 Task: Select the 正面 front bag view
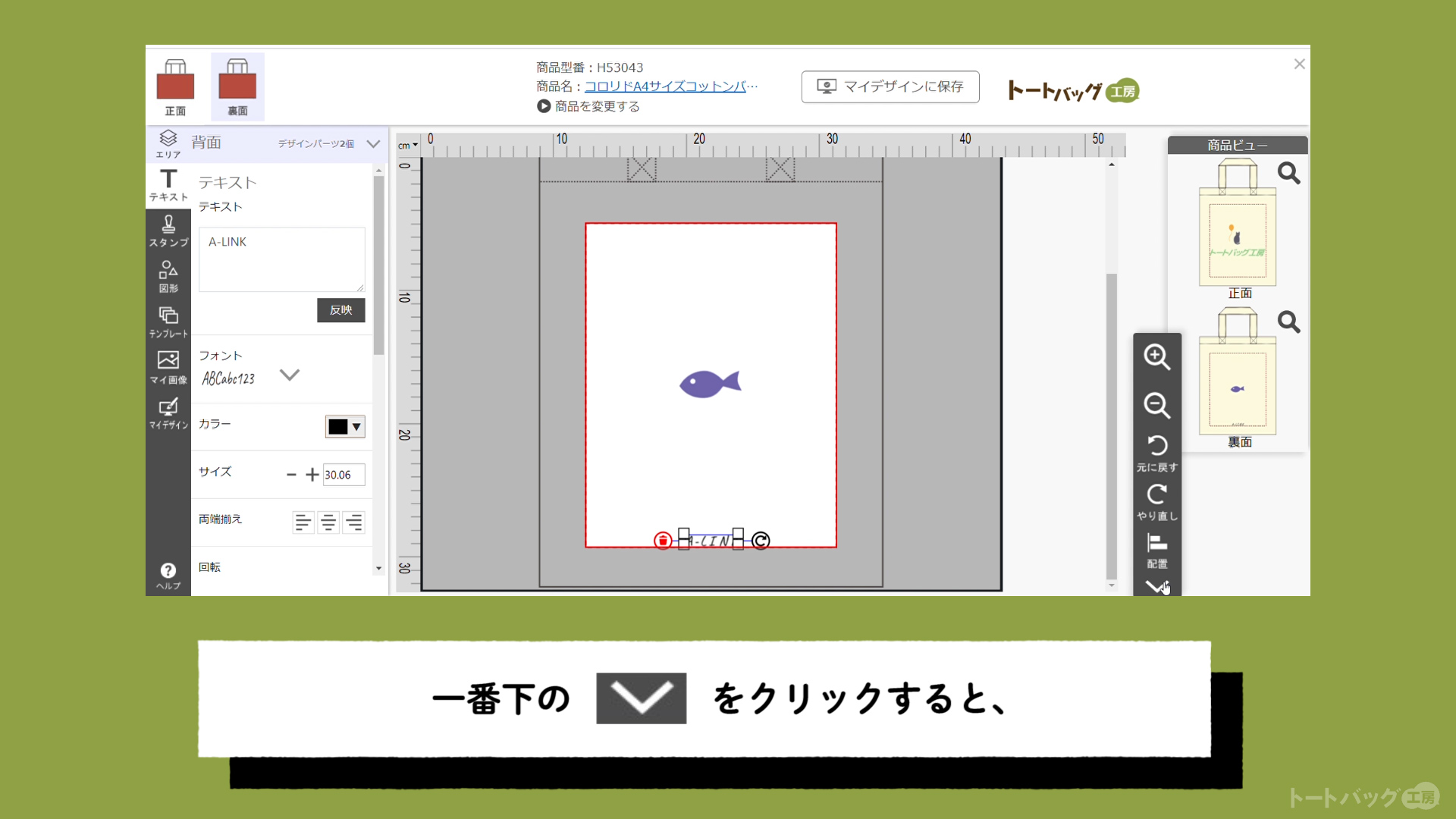(x=175, y=87)
